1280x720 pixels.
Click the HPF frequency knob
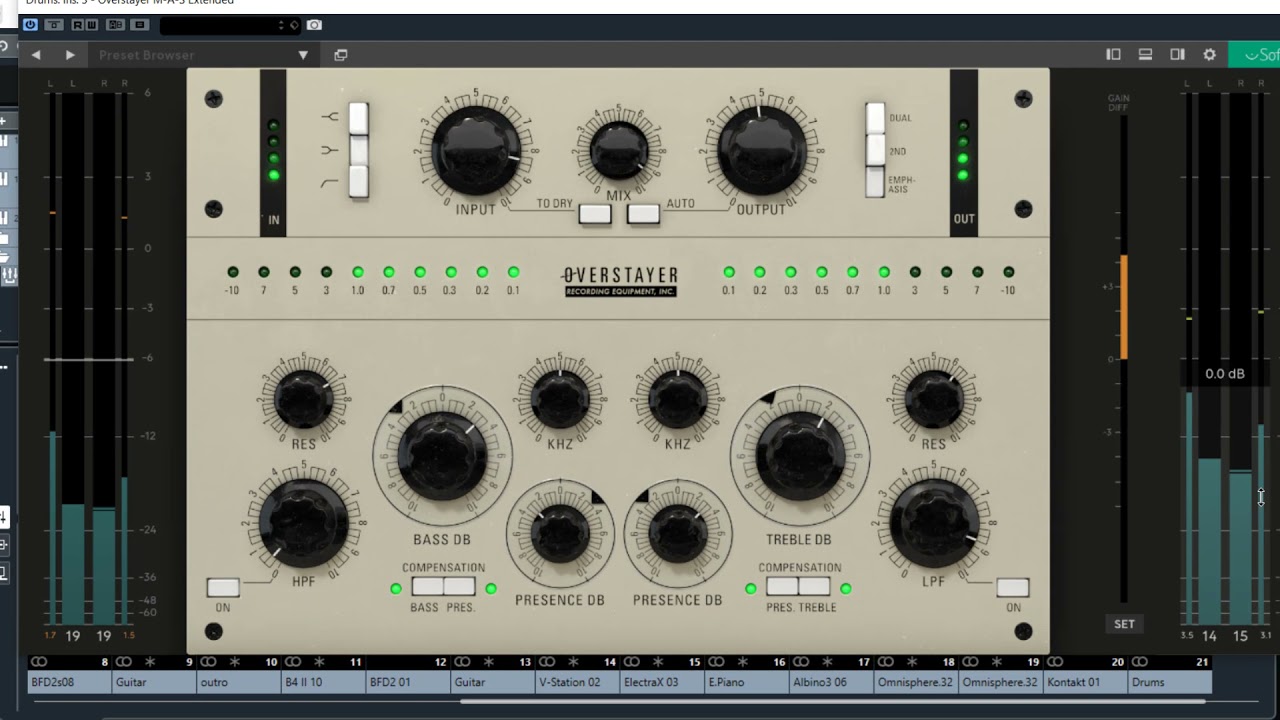303,522
